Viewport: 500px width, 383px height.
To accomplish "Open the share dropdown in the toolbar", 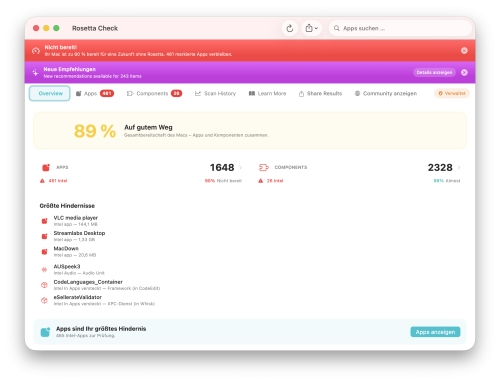I will [x=311, y=28].
